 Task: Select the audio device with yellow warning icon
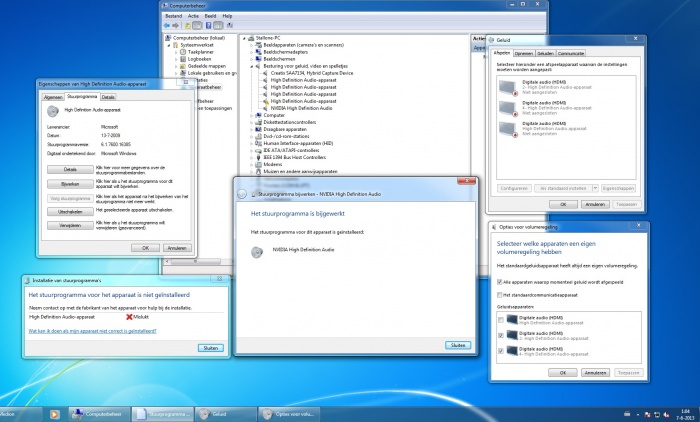pos(300,101)
